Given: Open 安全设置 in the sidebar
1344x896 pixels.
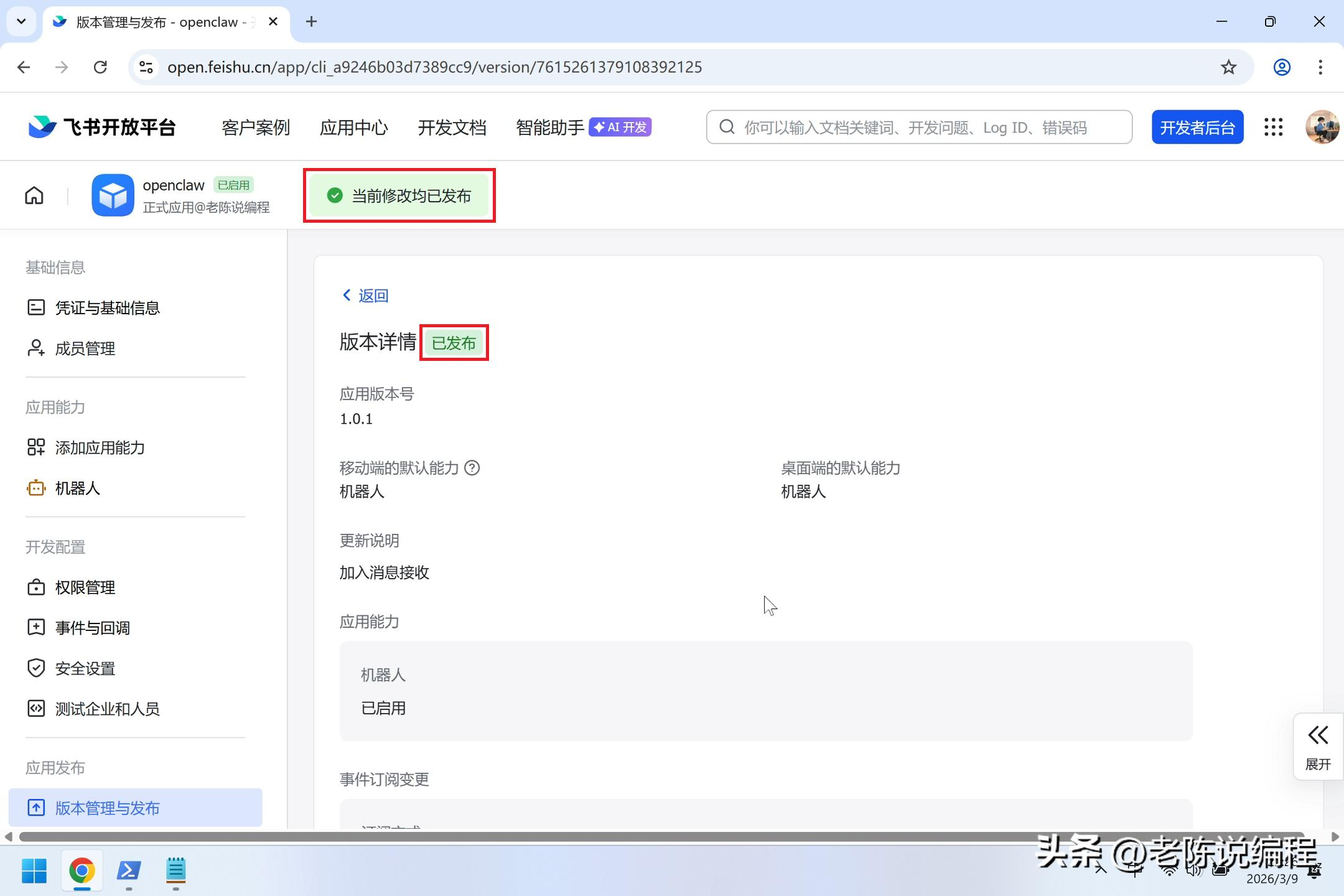Looking at the screenshot, I should 85,668.
